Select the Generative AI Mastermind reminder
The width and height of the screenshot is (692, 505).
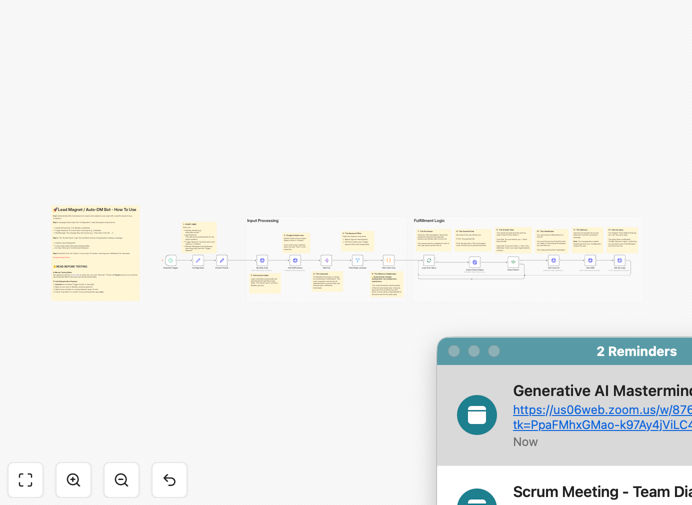point(564,415)
